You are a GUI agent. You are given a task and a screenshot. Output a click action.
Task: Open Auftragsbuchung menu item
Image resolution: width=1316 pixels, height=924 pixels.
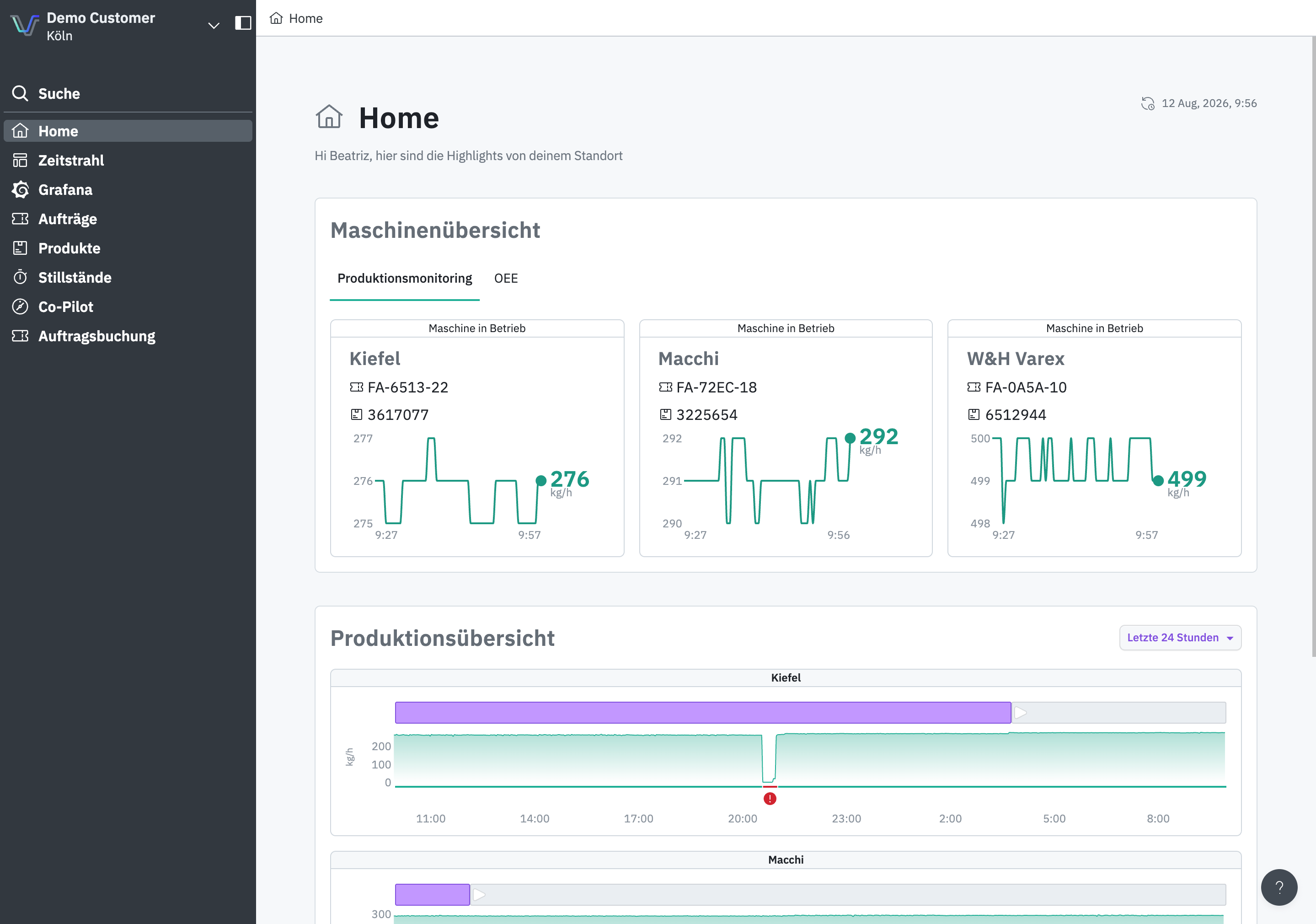tap(128, 335)
